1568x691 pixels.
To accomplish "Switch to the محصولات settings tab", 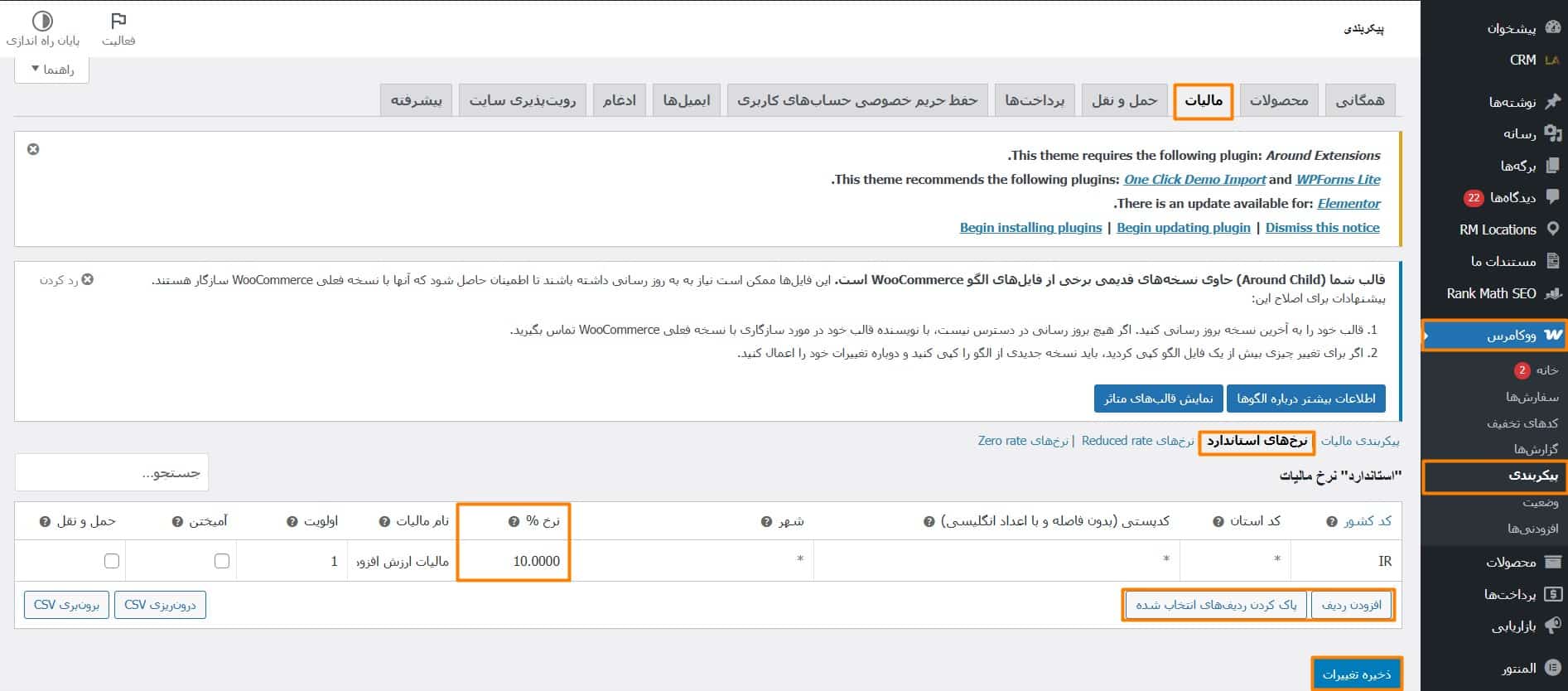I will point(1279,100).
